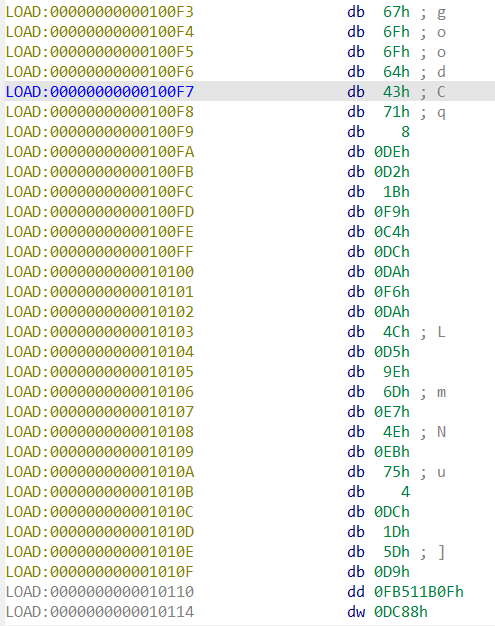This screenshot has height=626, width=495.
Task: Click the byte value 75h
Action: [x=396, y=471]
